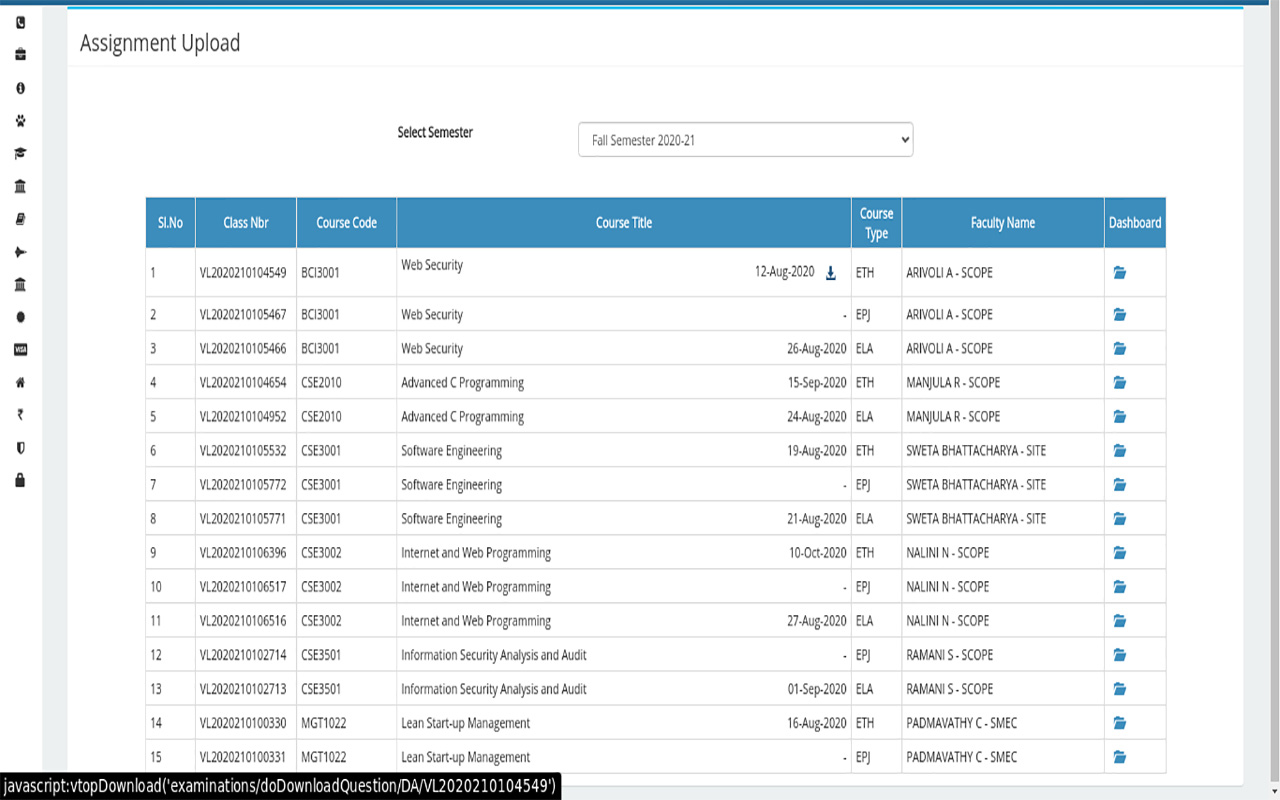Open the institution icon just below airplane icon
Viewport: 1280px width, 800px height.
pyautogui.click(x=20, y=285)
